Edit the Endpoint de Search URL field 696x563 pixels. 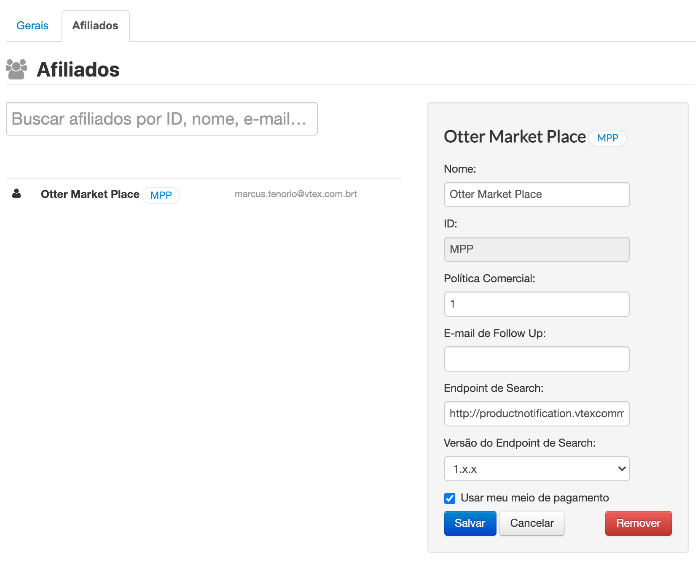537,414
